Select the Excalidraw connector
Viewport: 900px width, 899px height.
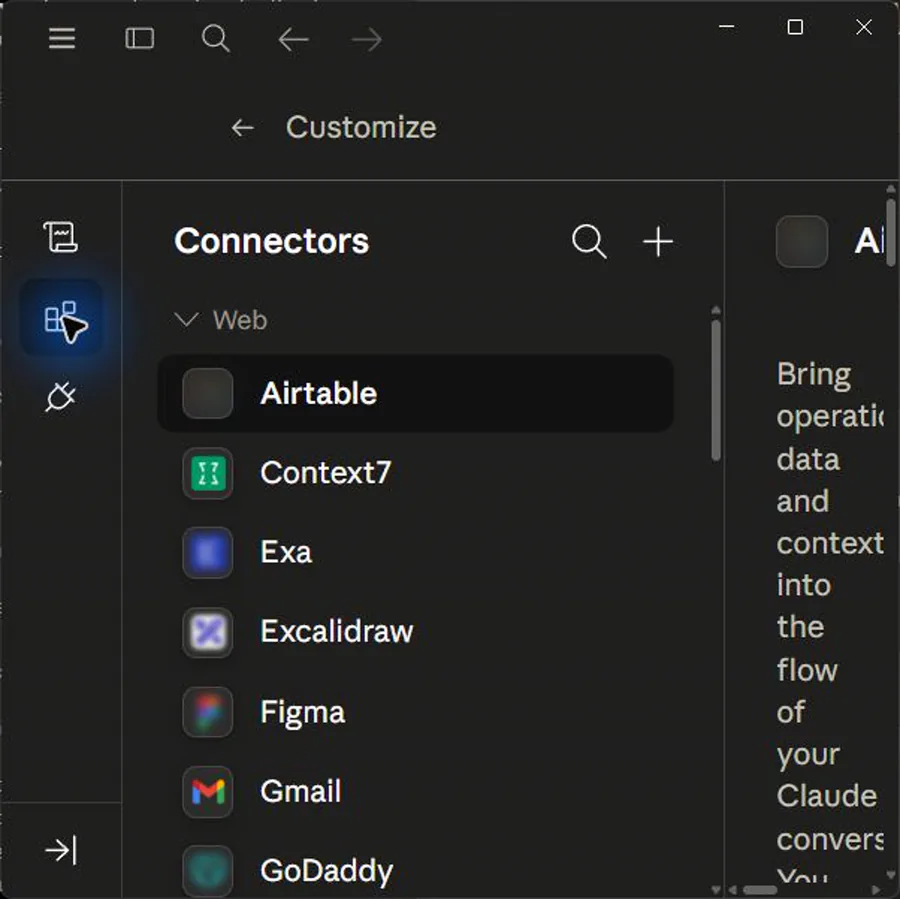click(416, 632)
